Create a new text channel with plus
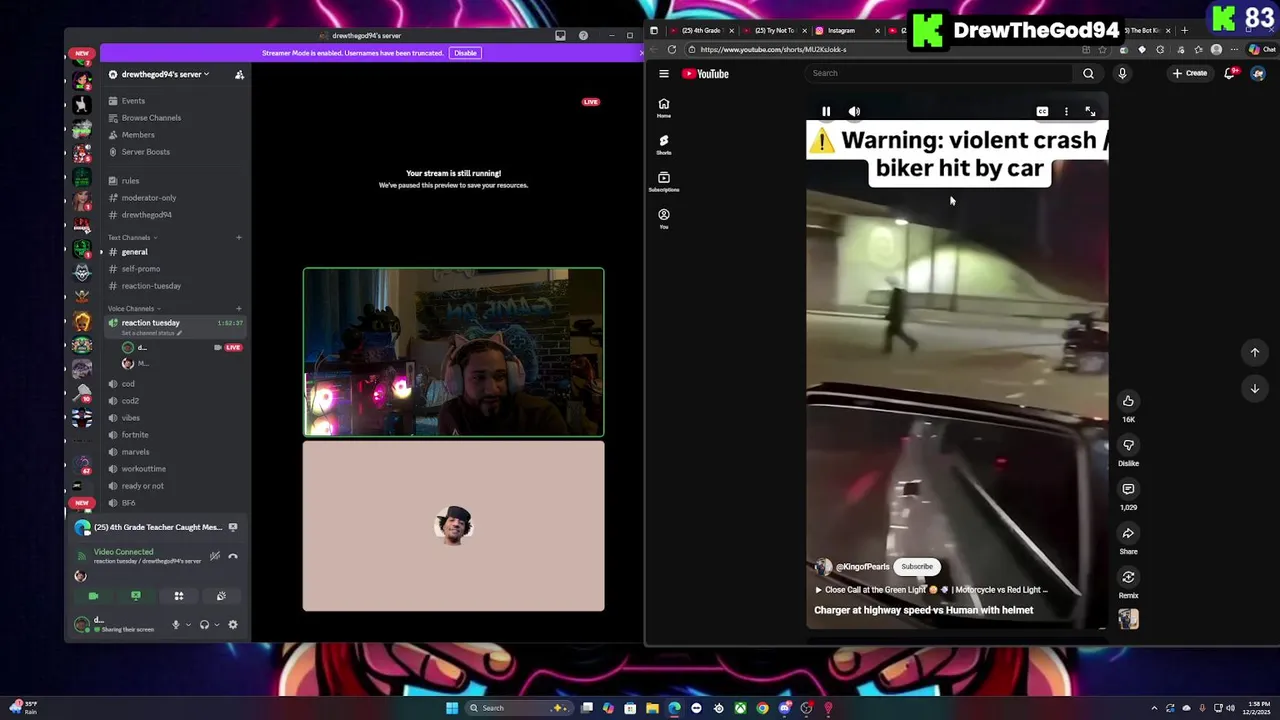The height and width of the screenshot is (720, 1280). [239, 238]
